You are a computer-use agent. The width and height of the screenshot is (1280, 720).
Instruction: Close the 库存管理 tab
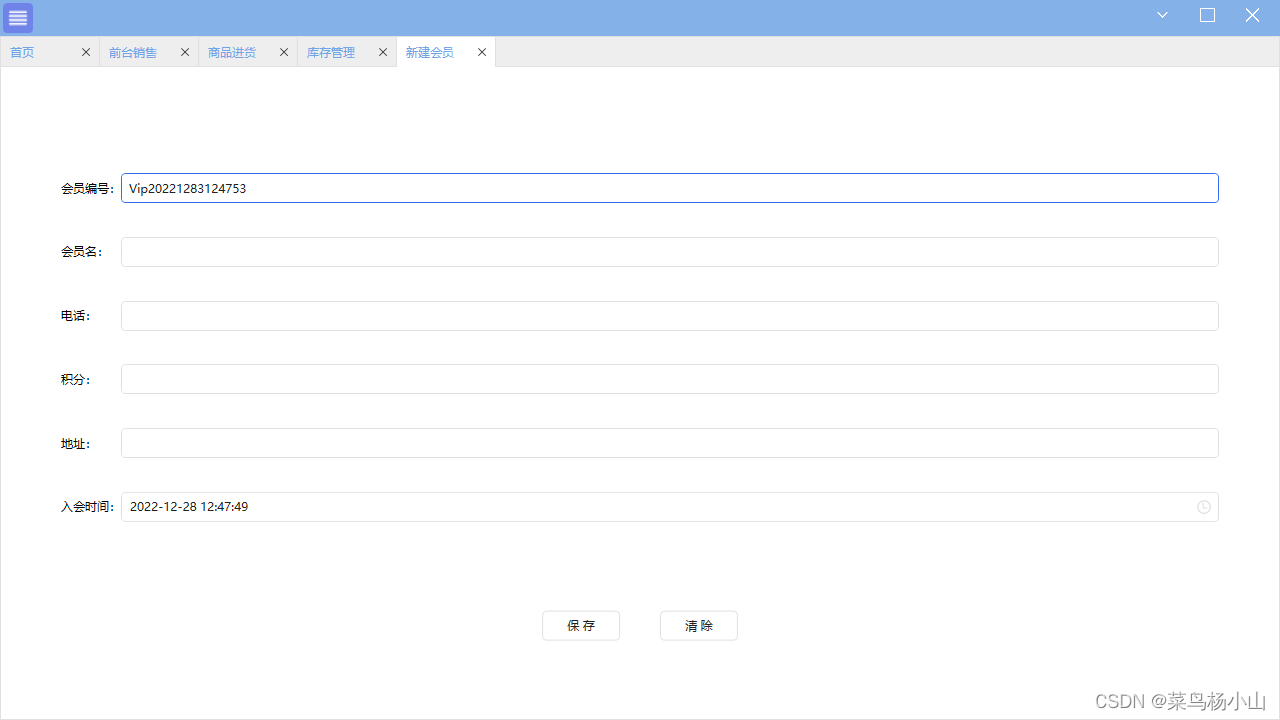tap(383, 52)
